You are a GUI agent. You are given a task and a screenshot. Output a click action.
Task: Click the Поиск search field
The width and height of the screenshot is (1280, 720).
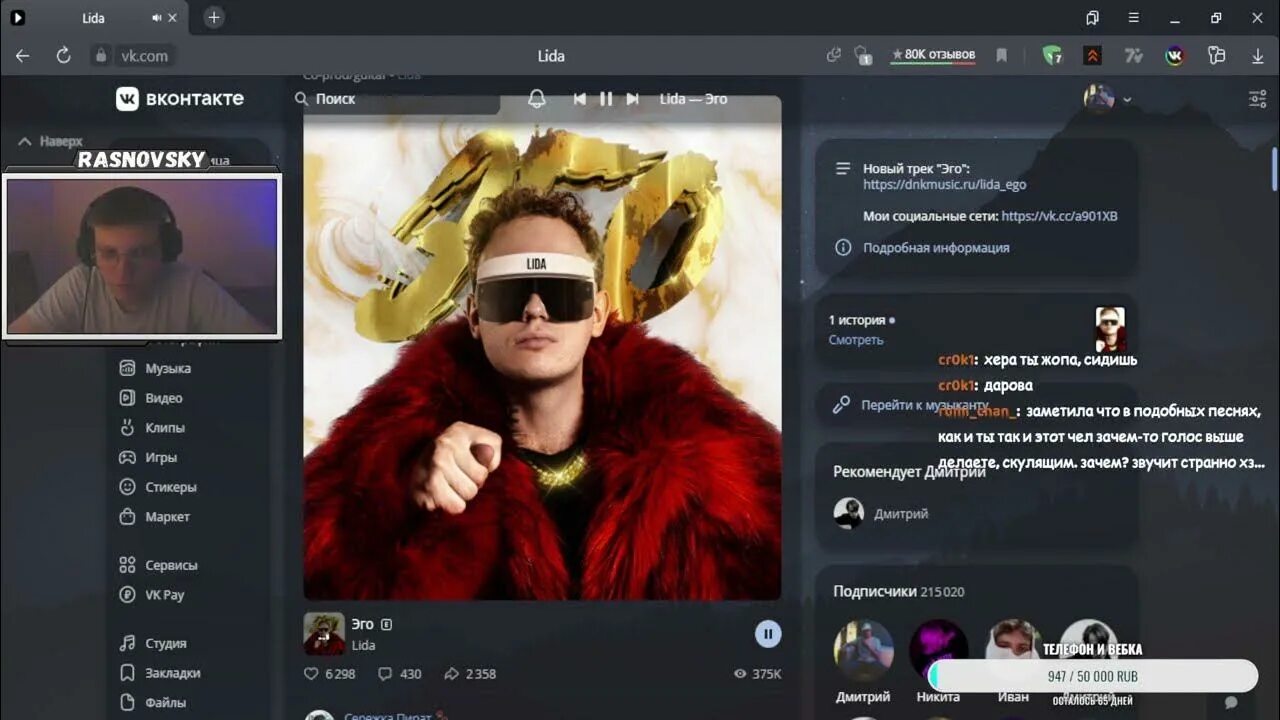point(397,99)
